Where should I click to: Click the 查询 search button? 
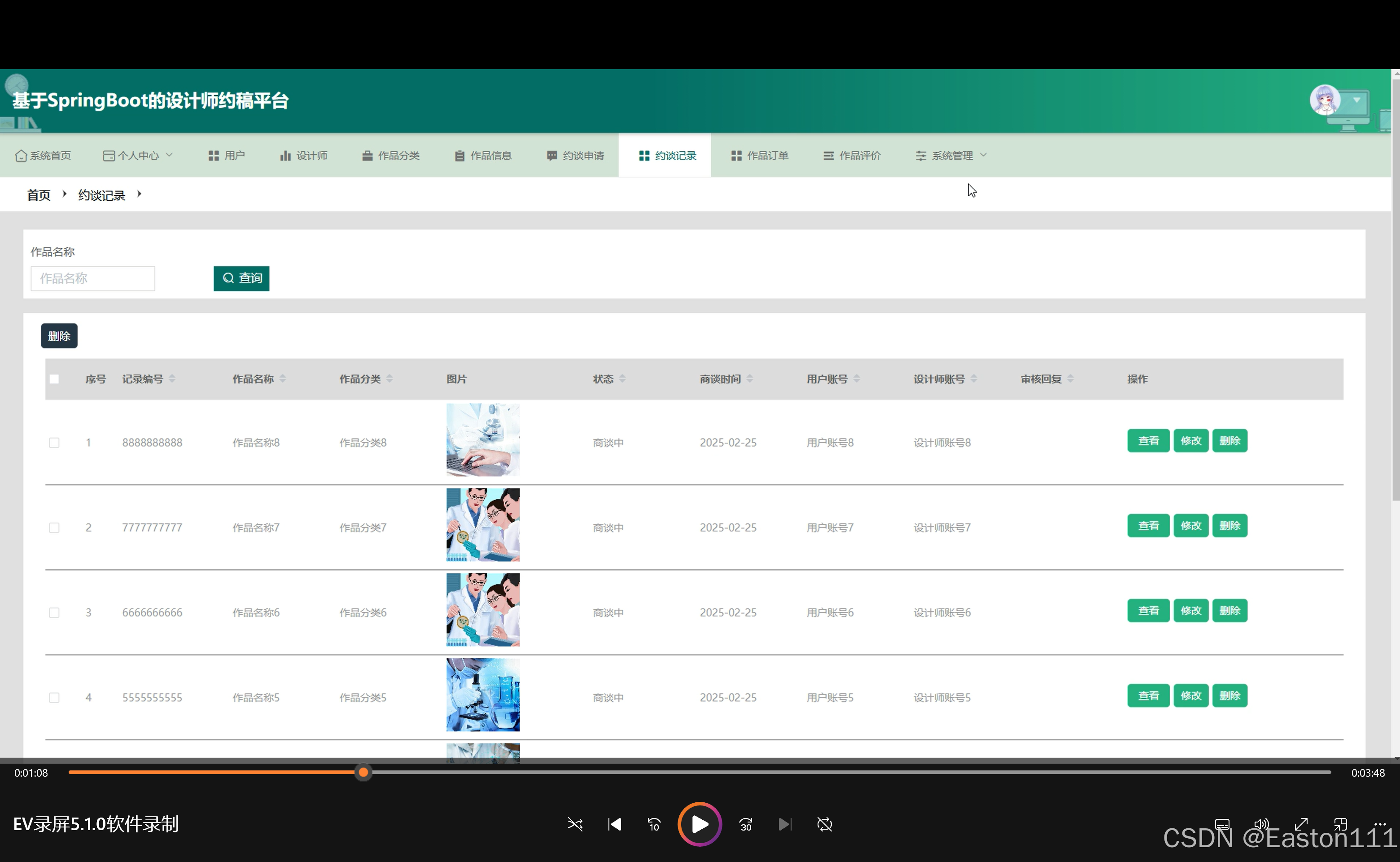click(x=241, y=278)
